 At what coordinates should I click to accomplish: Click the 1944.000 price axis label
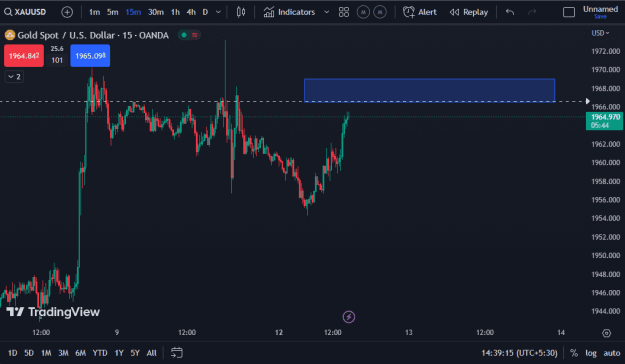tap(605, 311)
